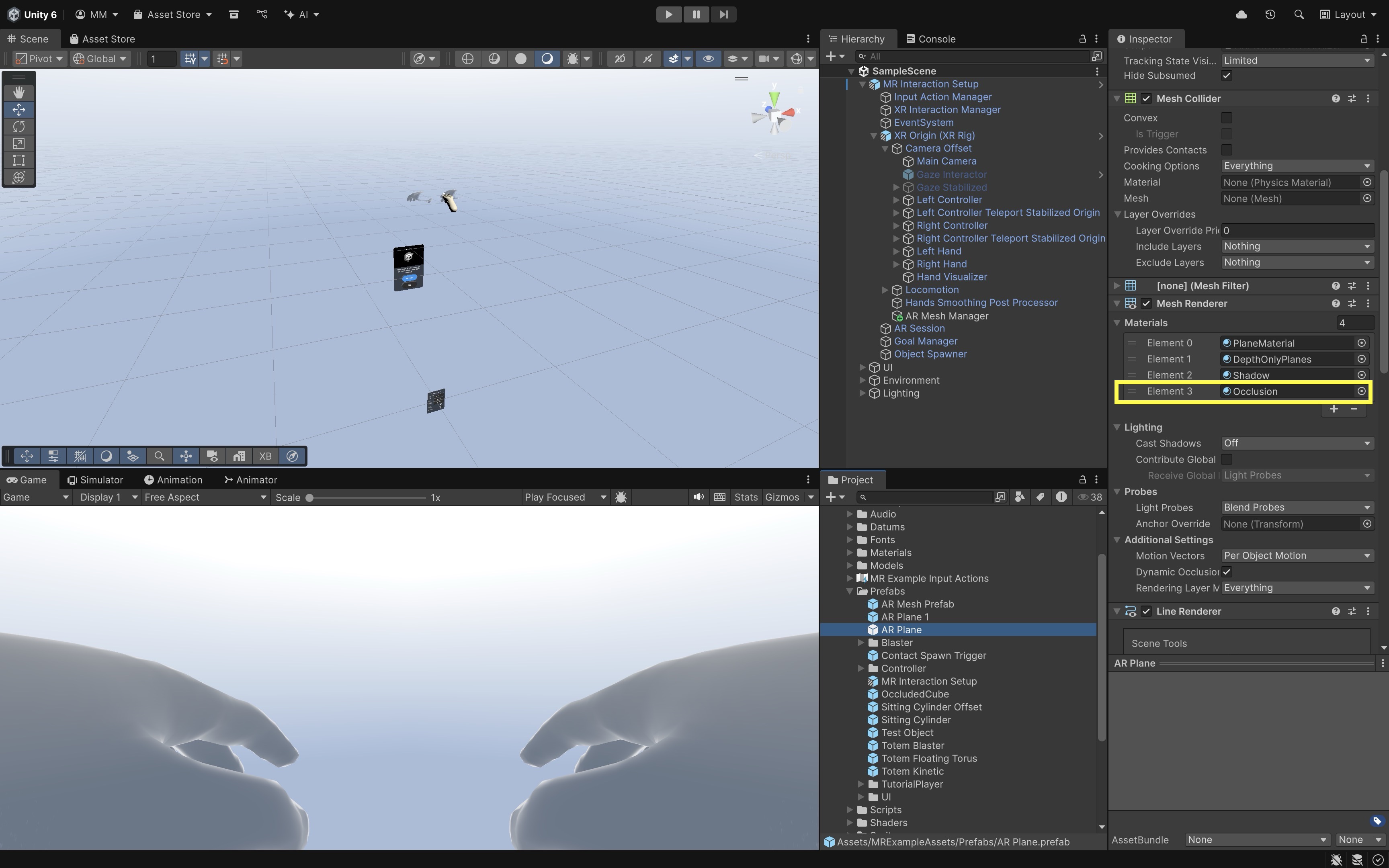Open the Cast Shadows dropdown
The width and height of the screenshot is (1389, 868).
1297,443
